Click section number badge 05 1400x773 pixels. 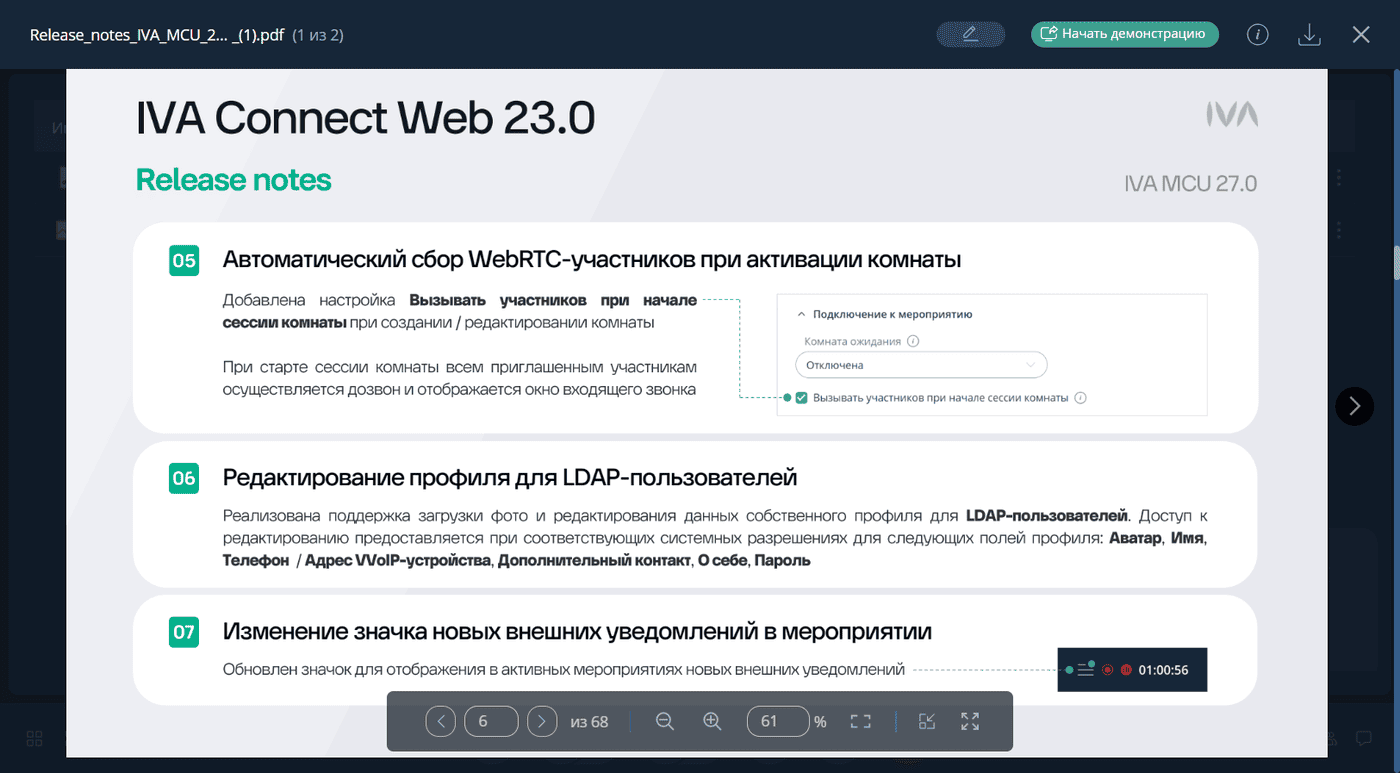[x=184, y=262]
